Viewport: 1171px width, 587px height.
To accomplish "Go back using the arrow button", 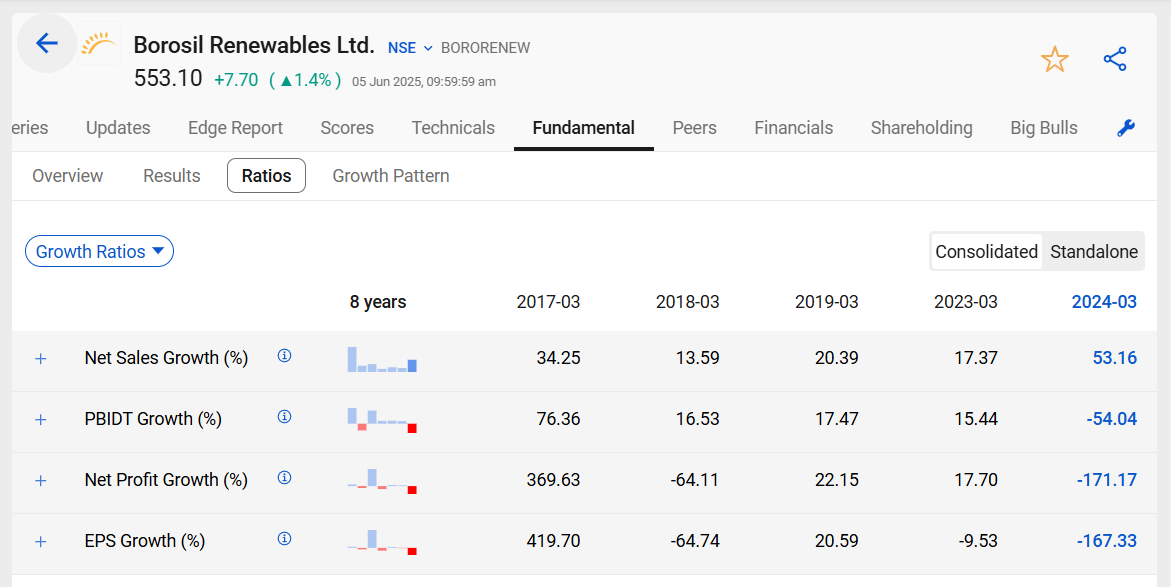I will (x=47, y=43).
